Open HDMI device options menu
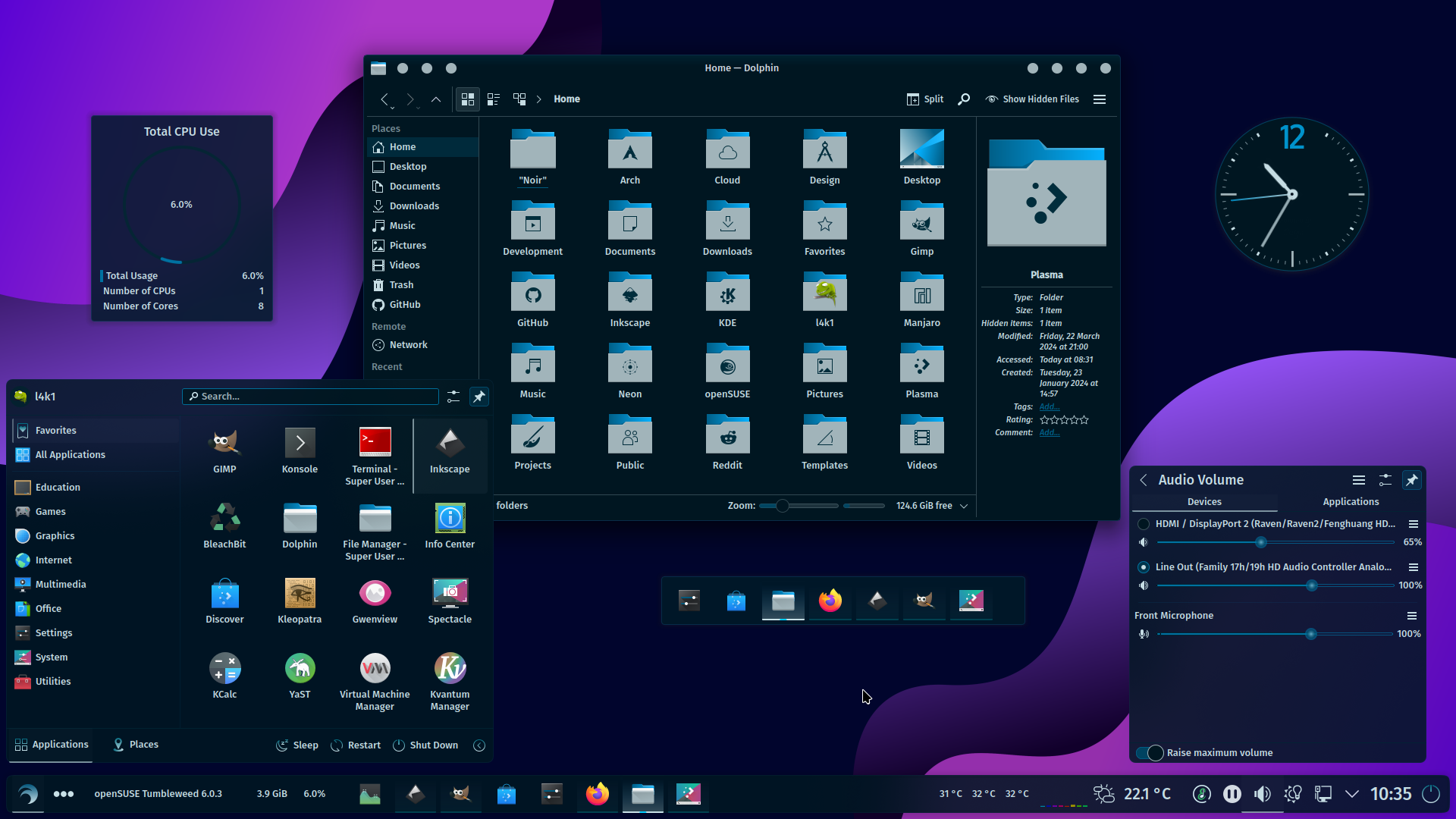This screenshot has height=819, width=1456. point(1414,524)
